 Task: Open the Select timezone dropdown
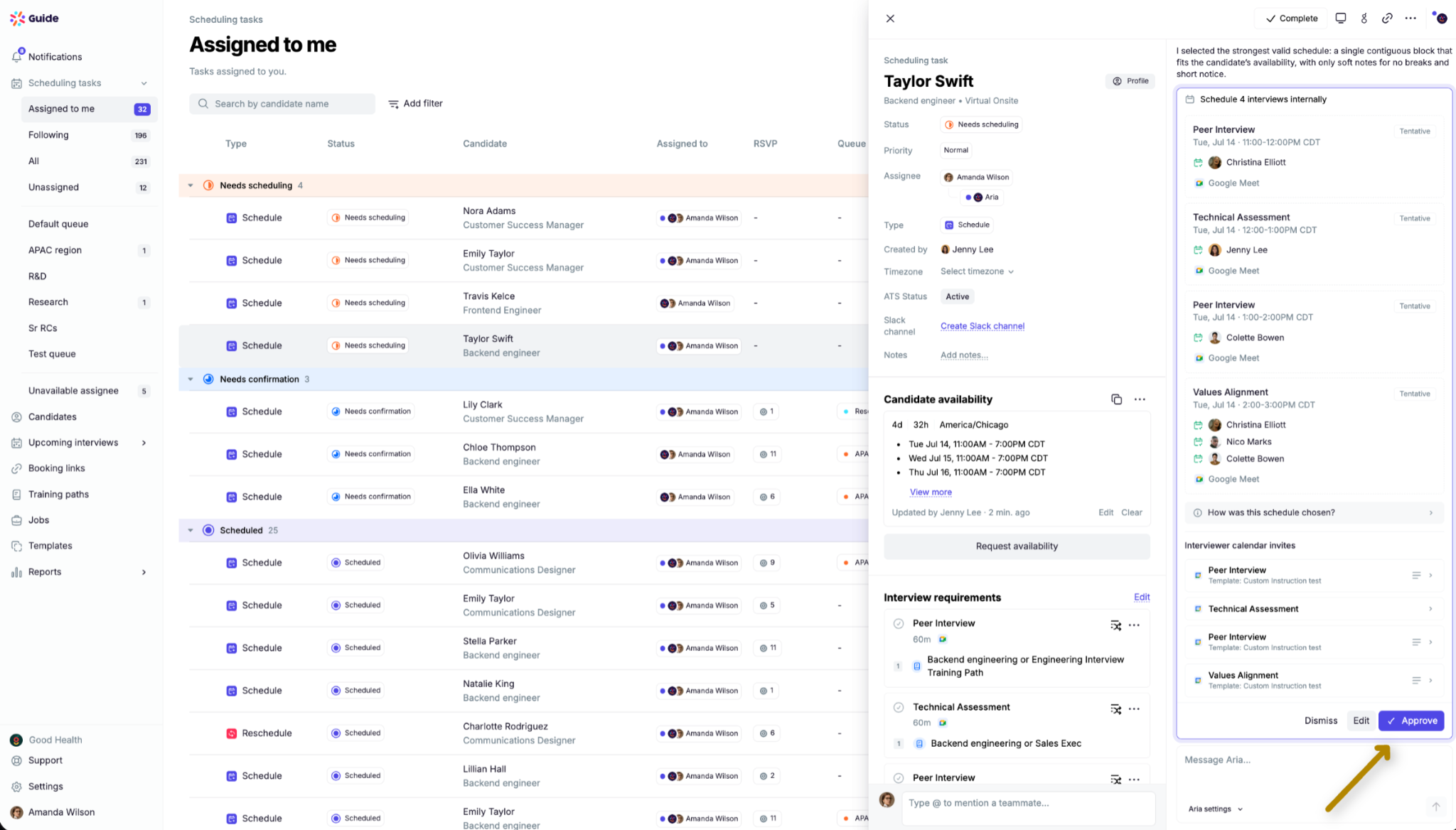[x=977, y=271]
